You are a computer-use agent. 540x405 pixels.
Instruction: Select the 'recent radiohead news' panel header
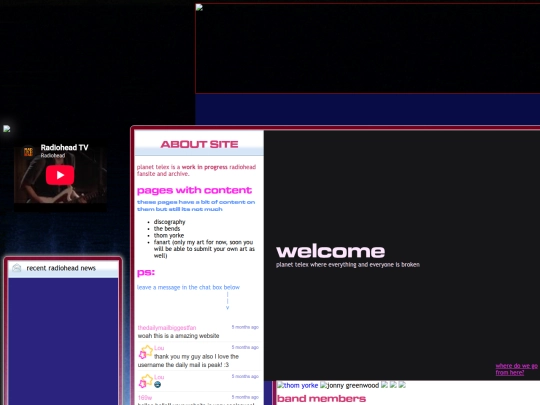(x=63, y=268)
